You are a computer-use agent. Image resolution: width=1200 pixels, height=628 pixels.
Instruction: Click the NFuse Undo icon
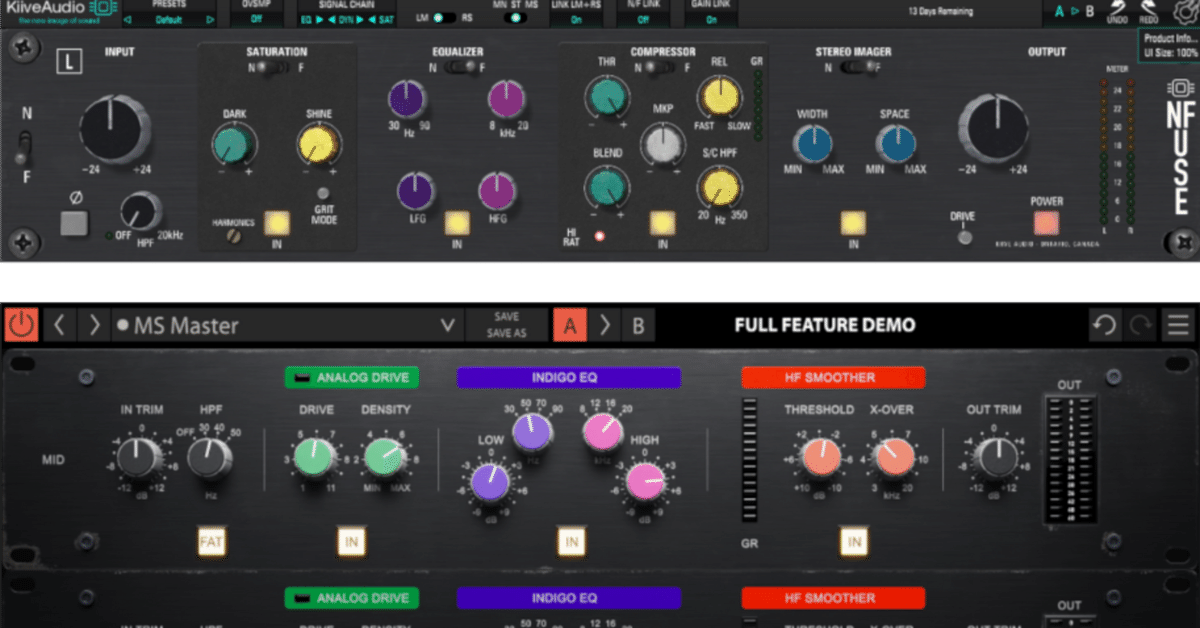click(1117, 12)
